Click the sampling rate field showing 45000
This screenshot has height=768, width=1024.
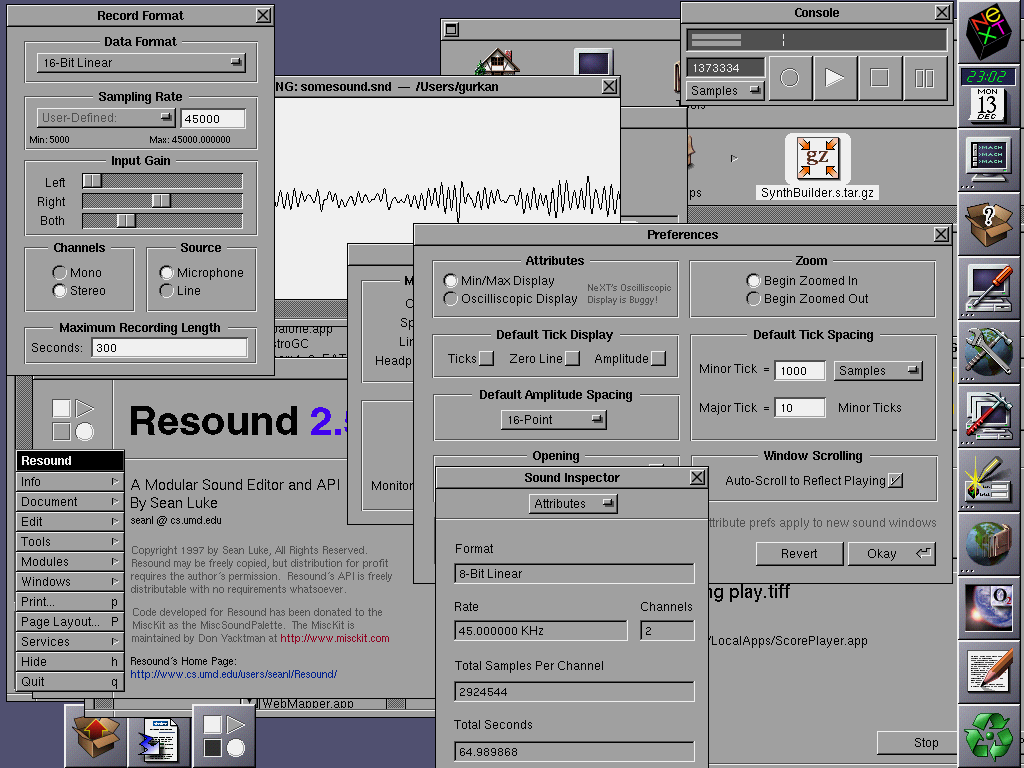tap(213, 119)
